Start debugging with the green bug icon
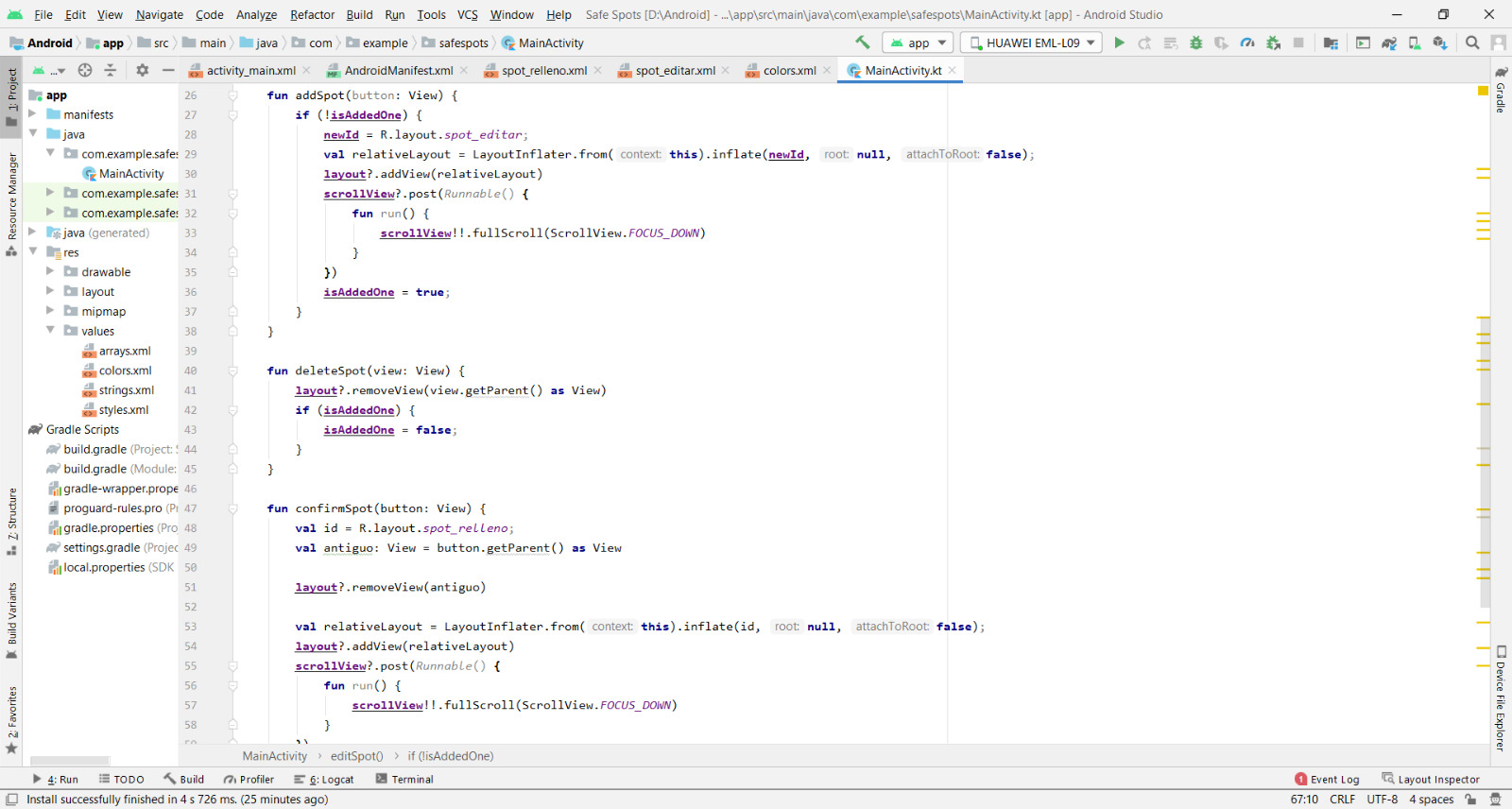 (x=1195, y=43)
